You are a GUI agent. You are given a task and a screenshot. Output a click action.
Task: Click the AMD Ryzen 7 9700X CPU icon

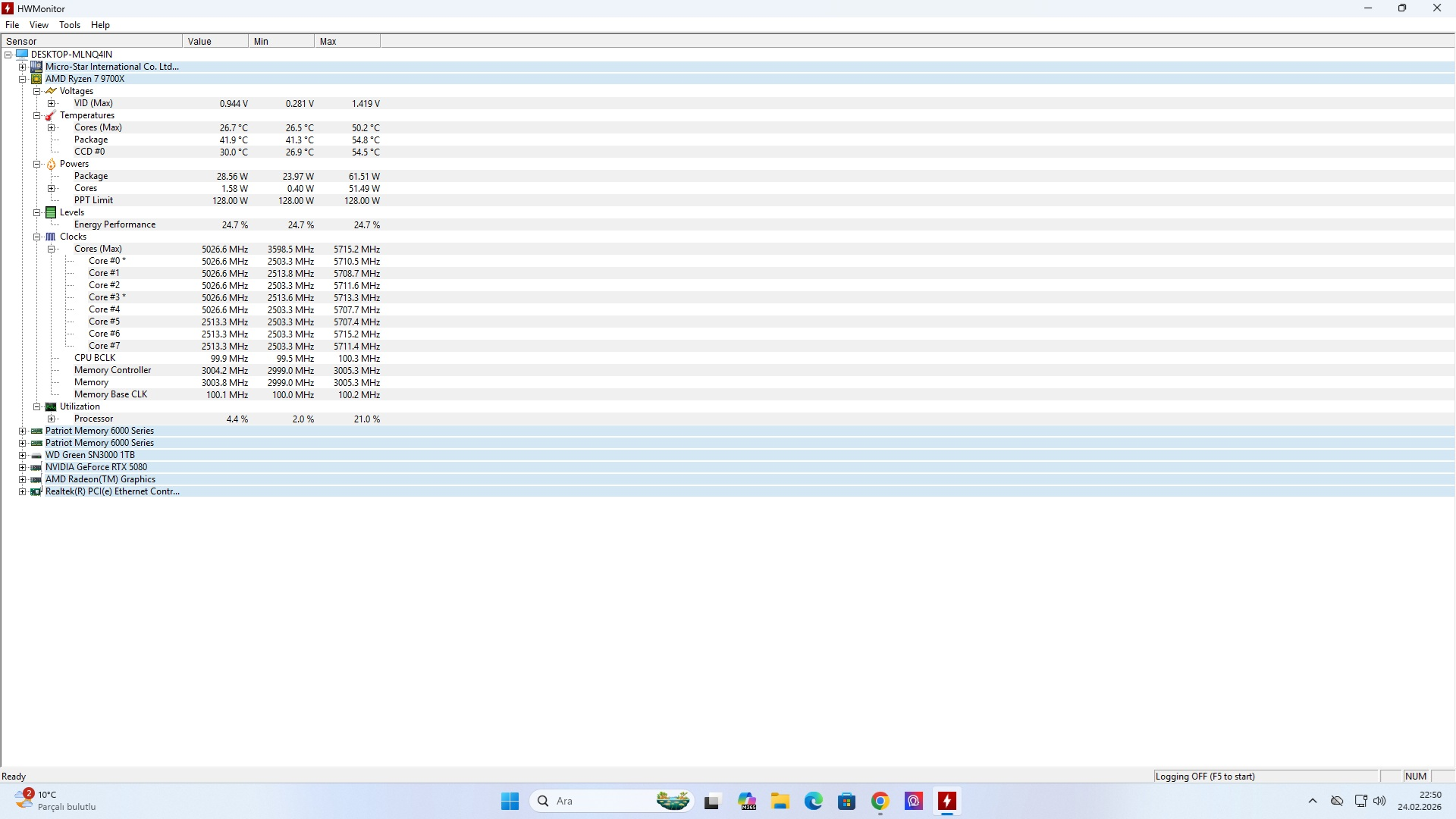click(x=36, y=79)
